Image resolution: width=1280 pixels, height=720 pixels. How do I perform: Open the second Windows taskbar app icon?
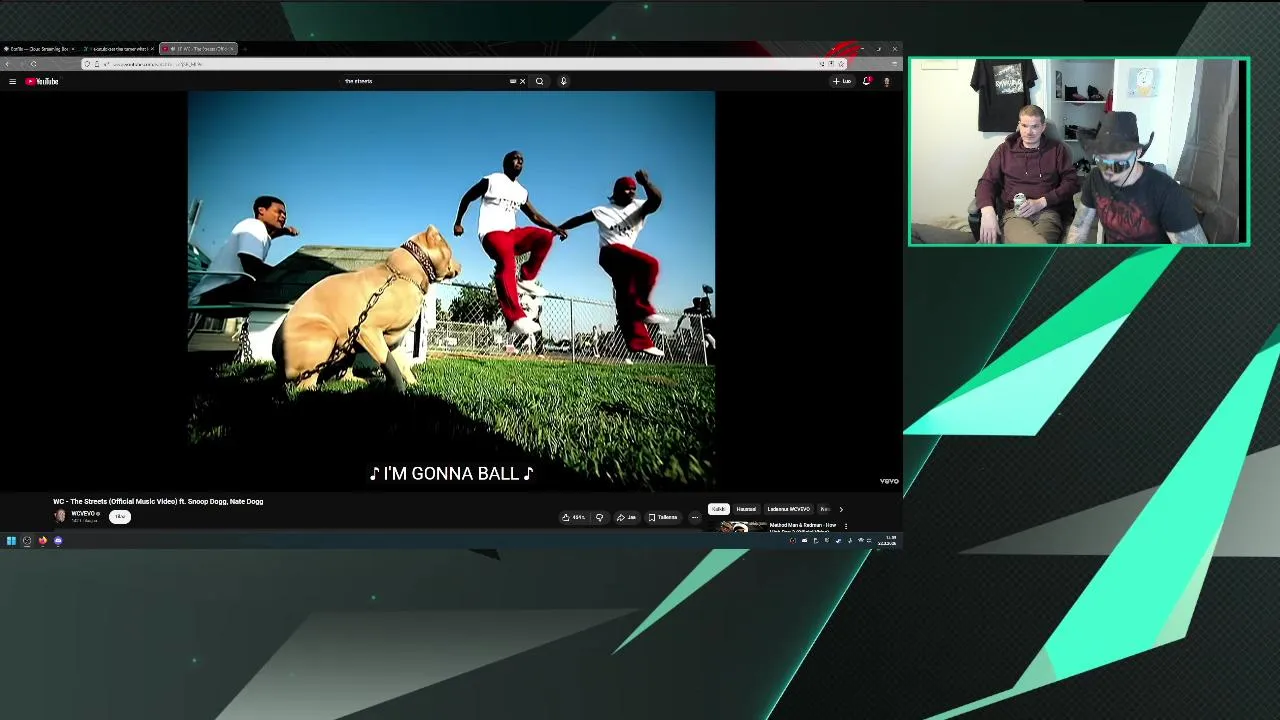click(27, 541)
